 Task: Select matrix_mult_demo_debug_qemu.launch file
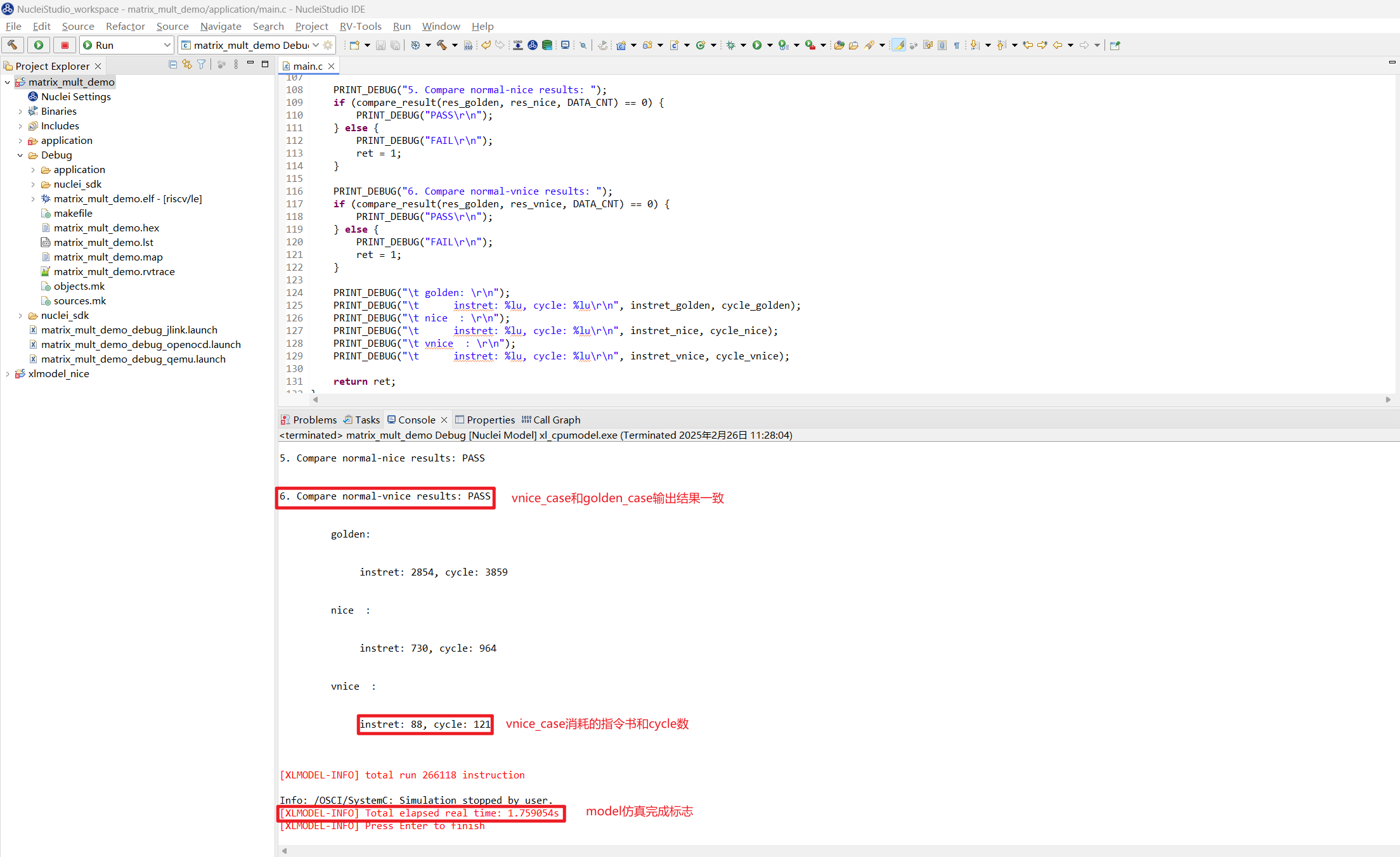pos(127,359)
